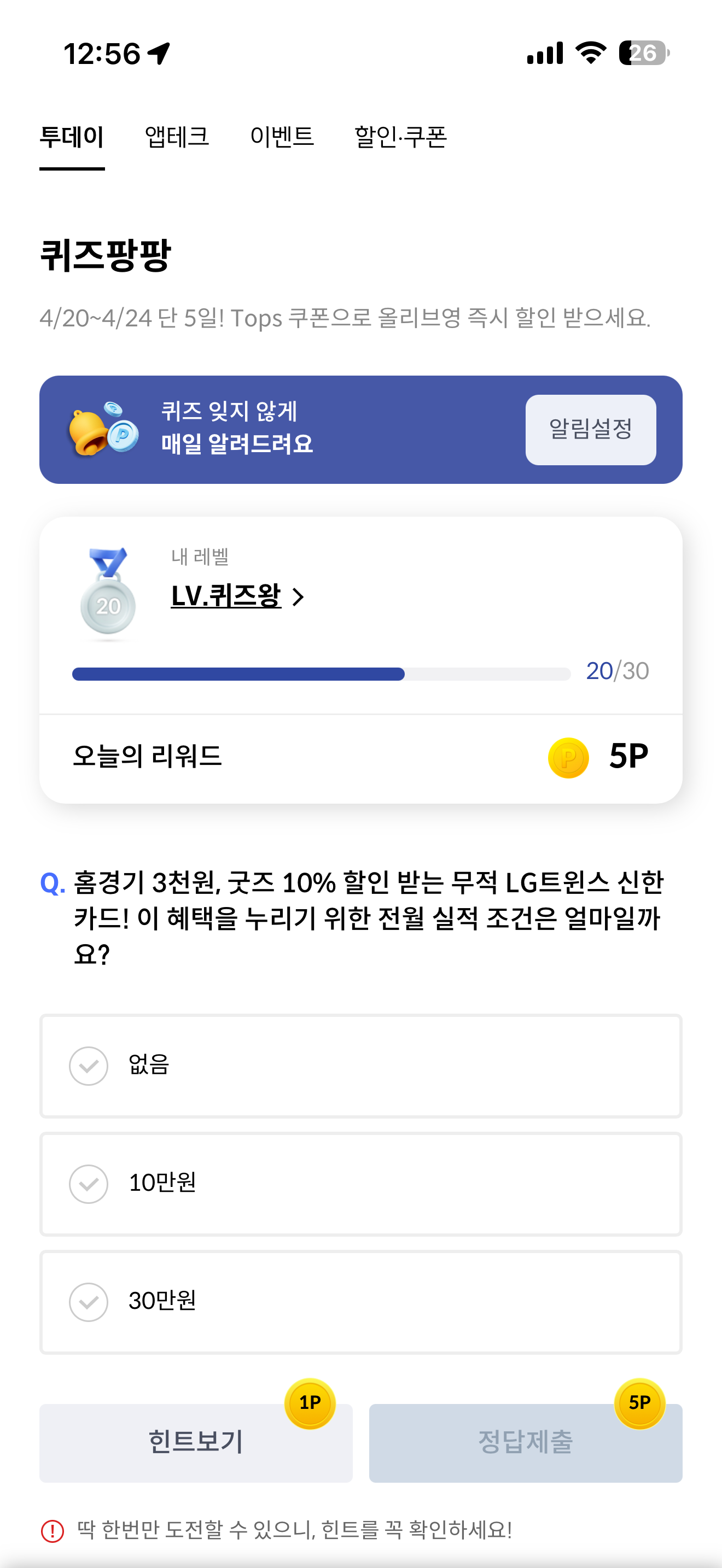The height and width of the screenshot is (1568, 722).
Task: Open the LV.퀴즈왕 level link
Action: (226, 595)
